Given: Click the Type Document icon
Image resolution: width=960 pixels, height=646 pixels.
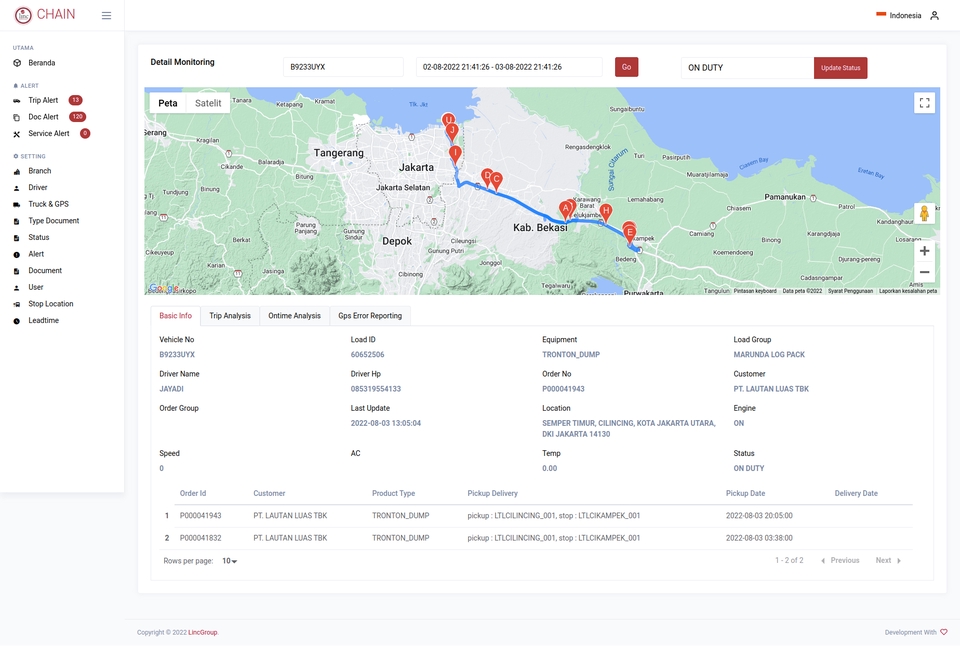Looking at the screenshot, I should click(x=17, y=221).
